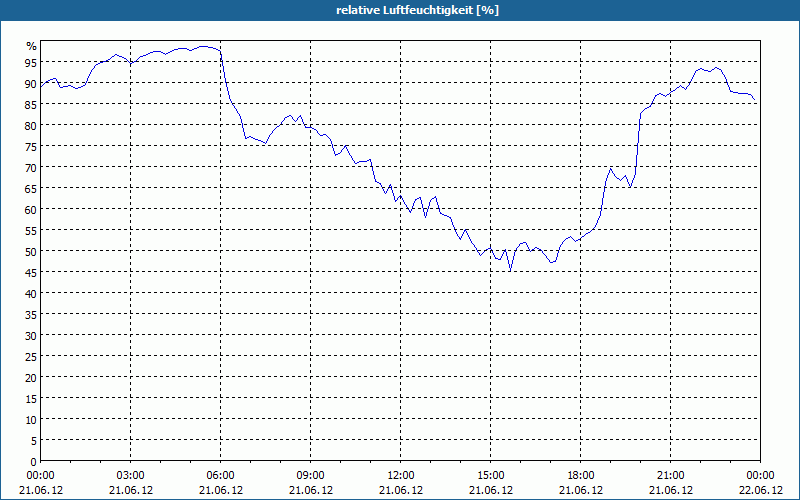800x500 pixels.
Task: Click the y-axis label '80'
Action: pos(32,125)
